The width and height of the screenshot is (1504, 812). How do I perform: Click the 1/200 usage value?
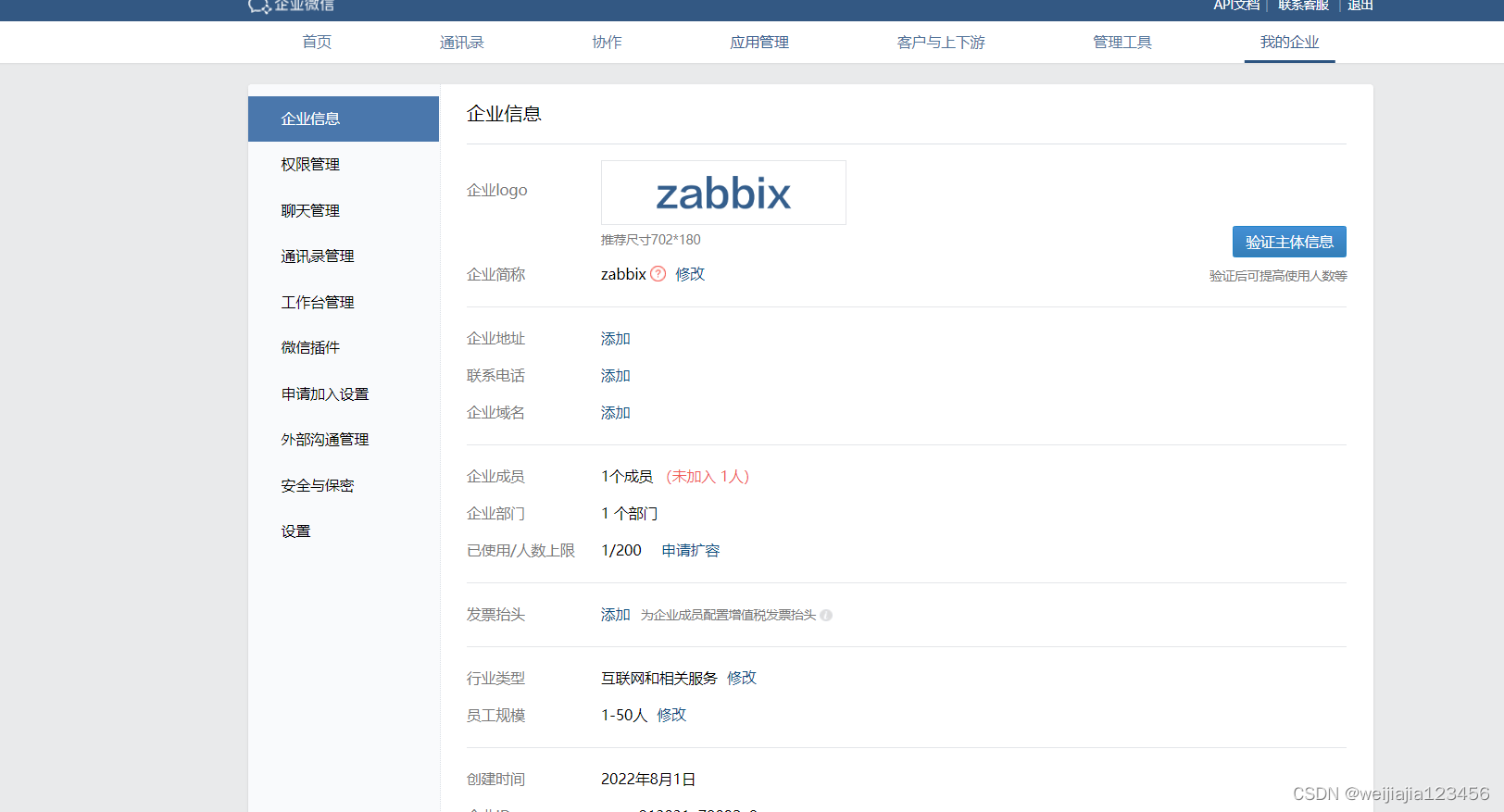pos(621,551)
